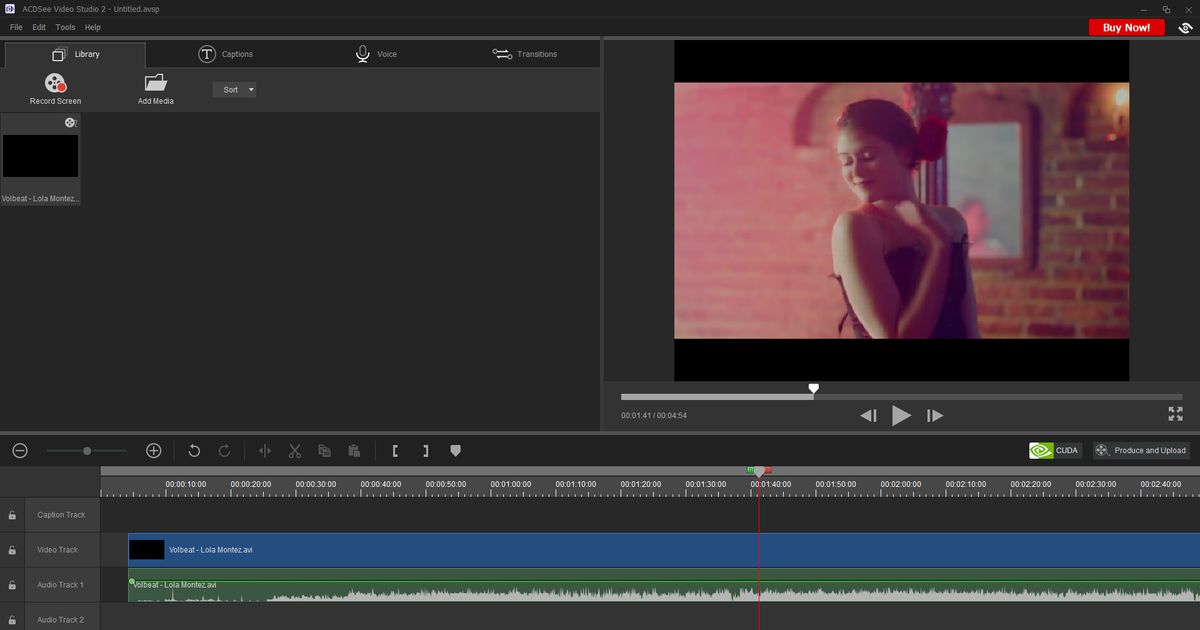
Task: Start screen capture with Record Screen
Action: [55, 89]
